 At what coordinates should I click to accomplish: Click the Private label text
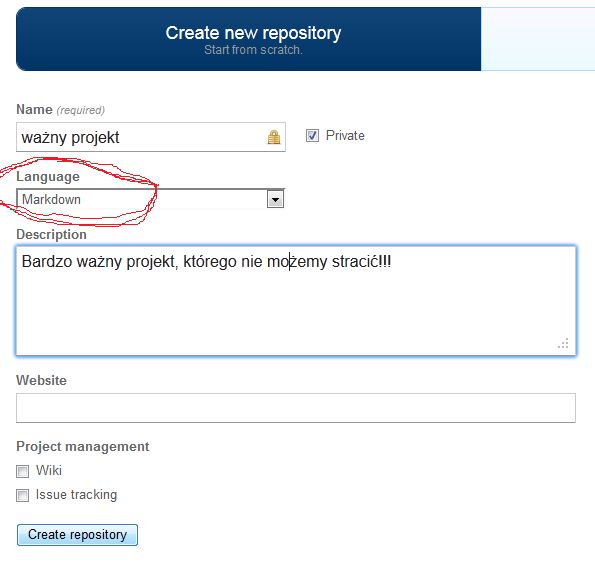pos(345,135)
